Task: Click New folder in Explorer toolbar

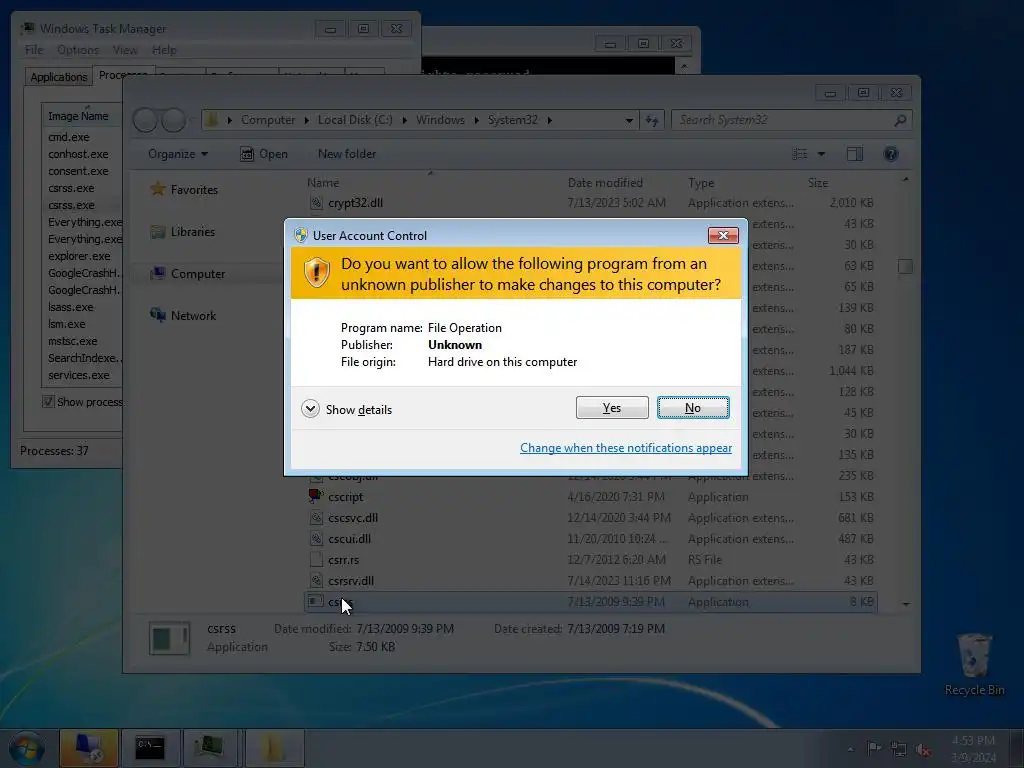Action: 347,154
